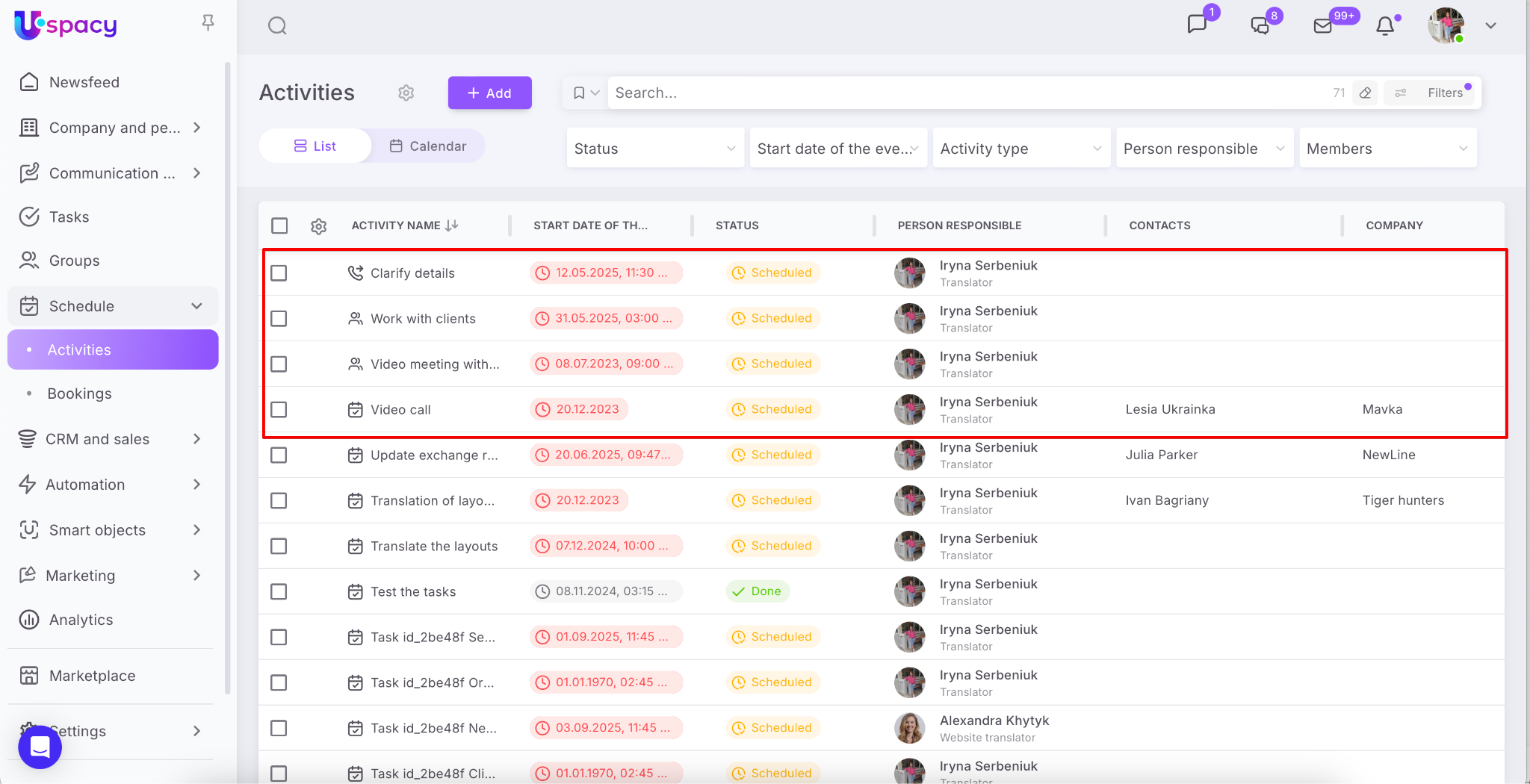Viewport: 1530px width, 784px height.
Task: Switch to the Calendar view tab
Action: tap(428, 146)
